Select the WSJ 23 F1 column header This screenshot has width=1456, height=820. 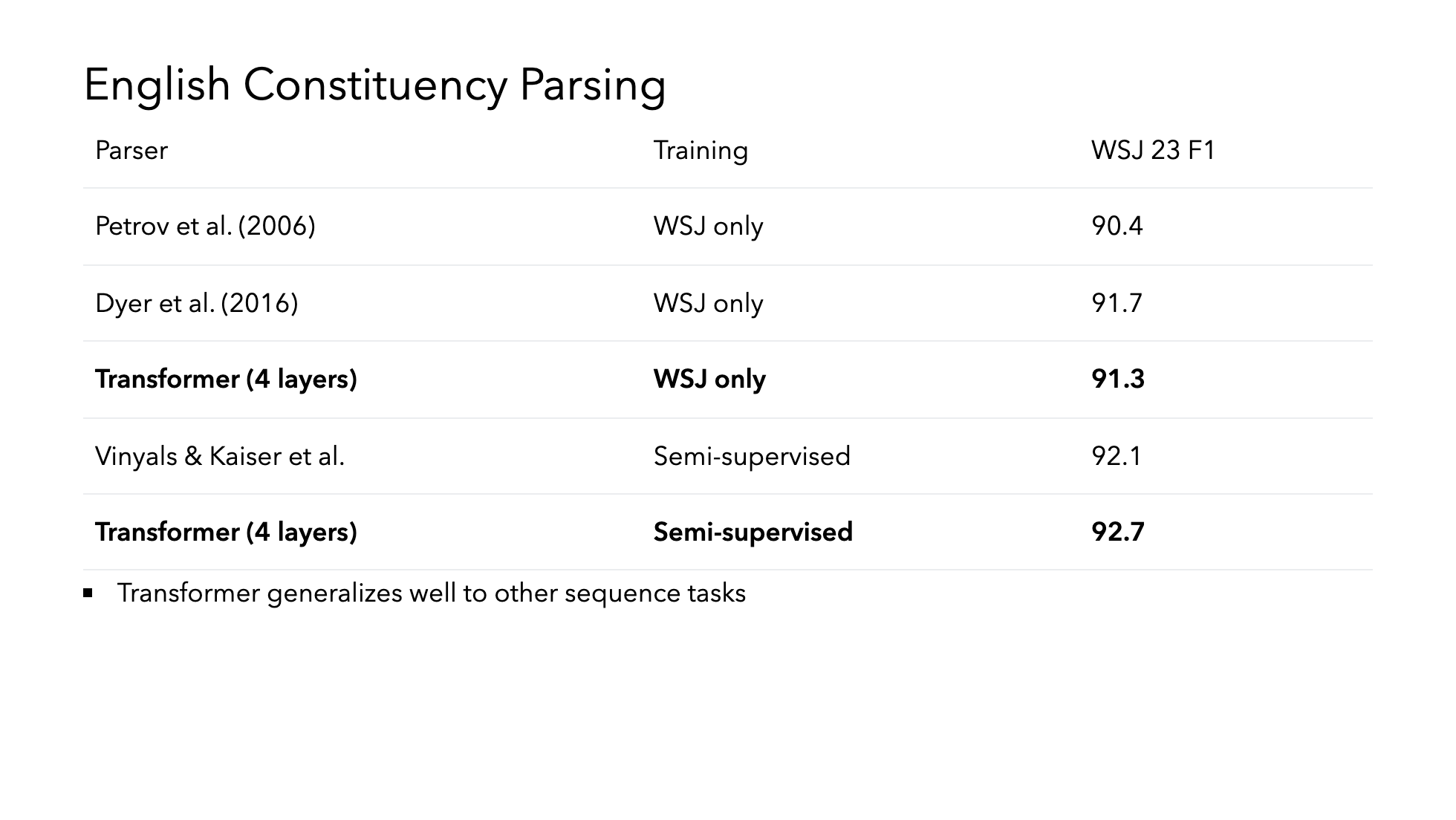[x=1153, y=151]
